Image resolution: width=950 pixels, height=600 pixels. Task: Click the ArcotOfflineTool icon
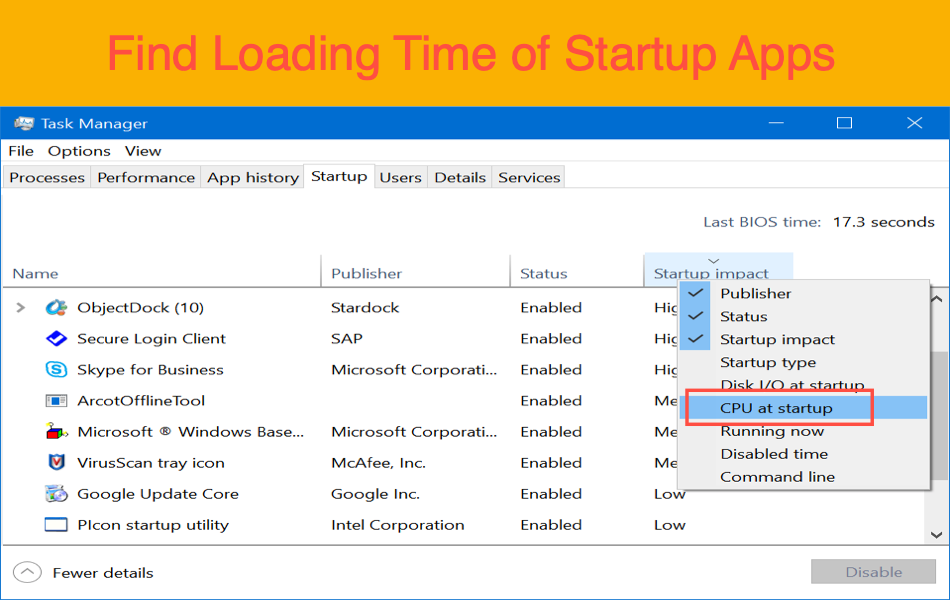pyautogui.click(x=56, y=401)
